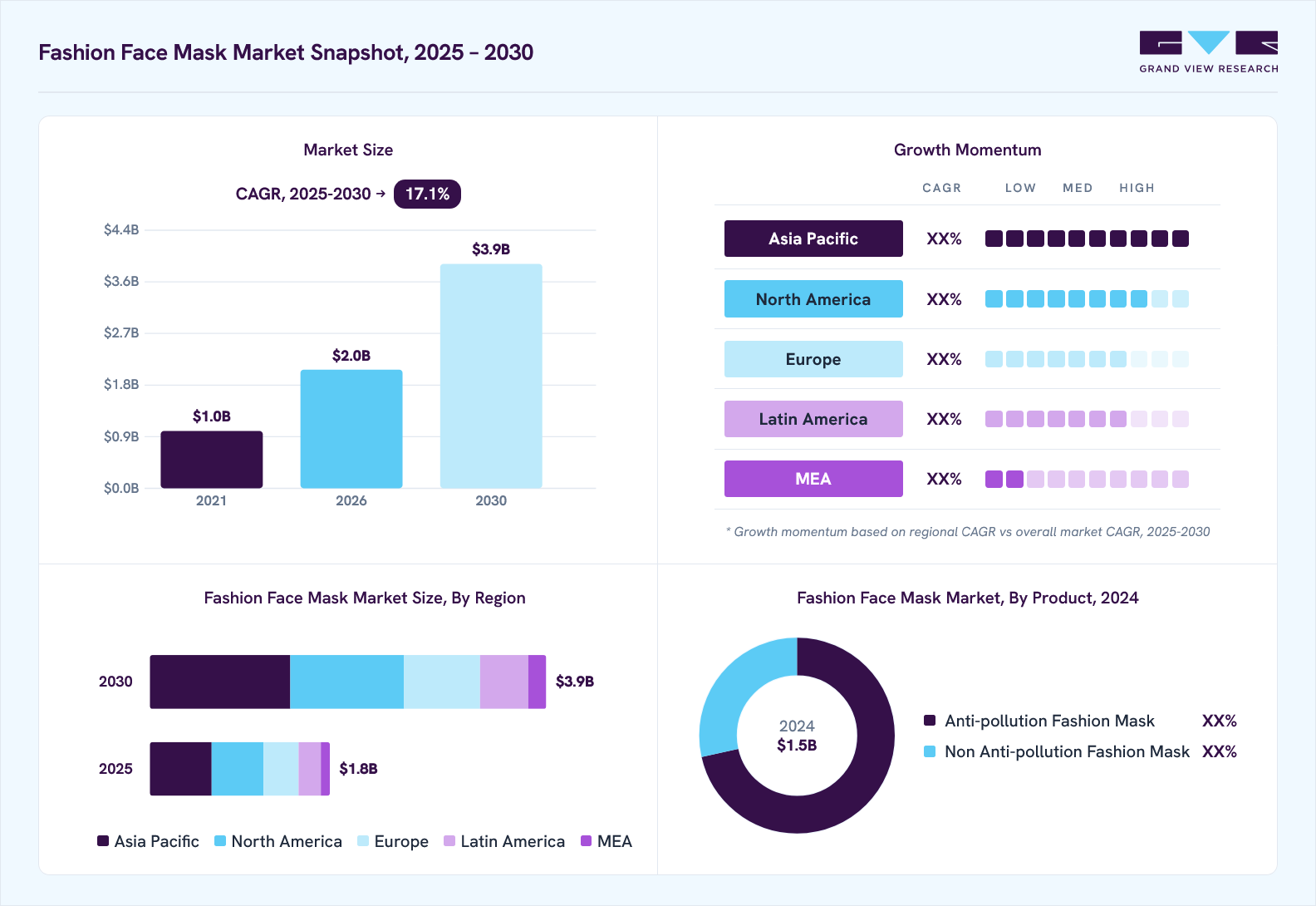This screenshot has width=1316, height=906.
Task: Click the Anti-pollution Fashion Mask legend swatch
Action: 930,721
